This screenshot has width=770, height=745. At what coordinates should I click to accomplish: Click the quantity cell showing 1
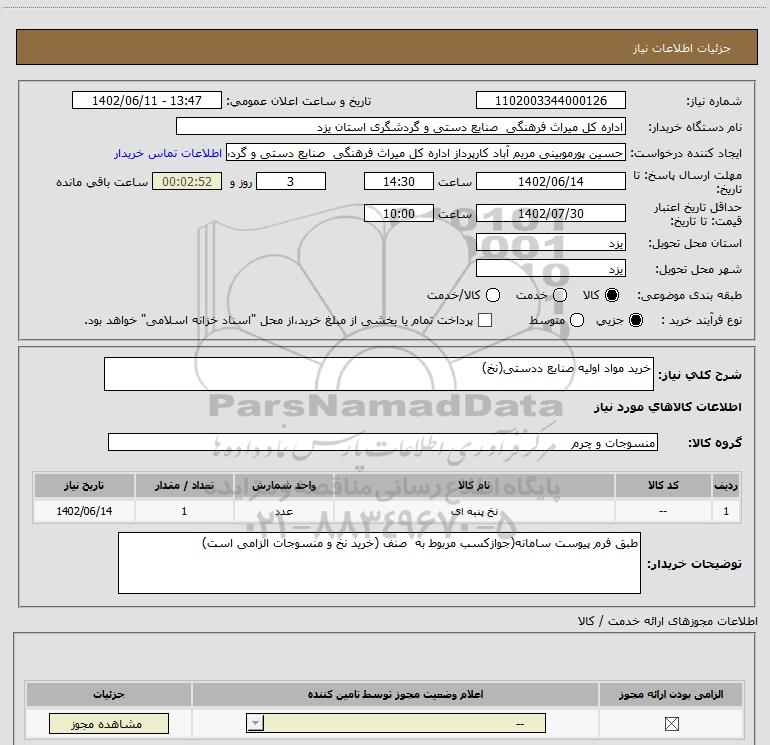[x=184, y=511]
